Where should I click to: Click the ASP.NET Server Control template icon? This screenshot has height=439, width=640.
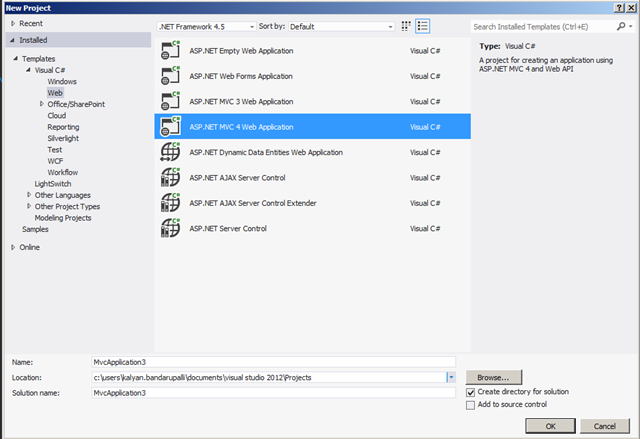pyautogui.click(x=170, y=228)
